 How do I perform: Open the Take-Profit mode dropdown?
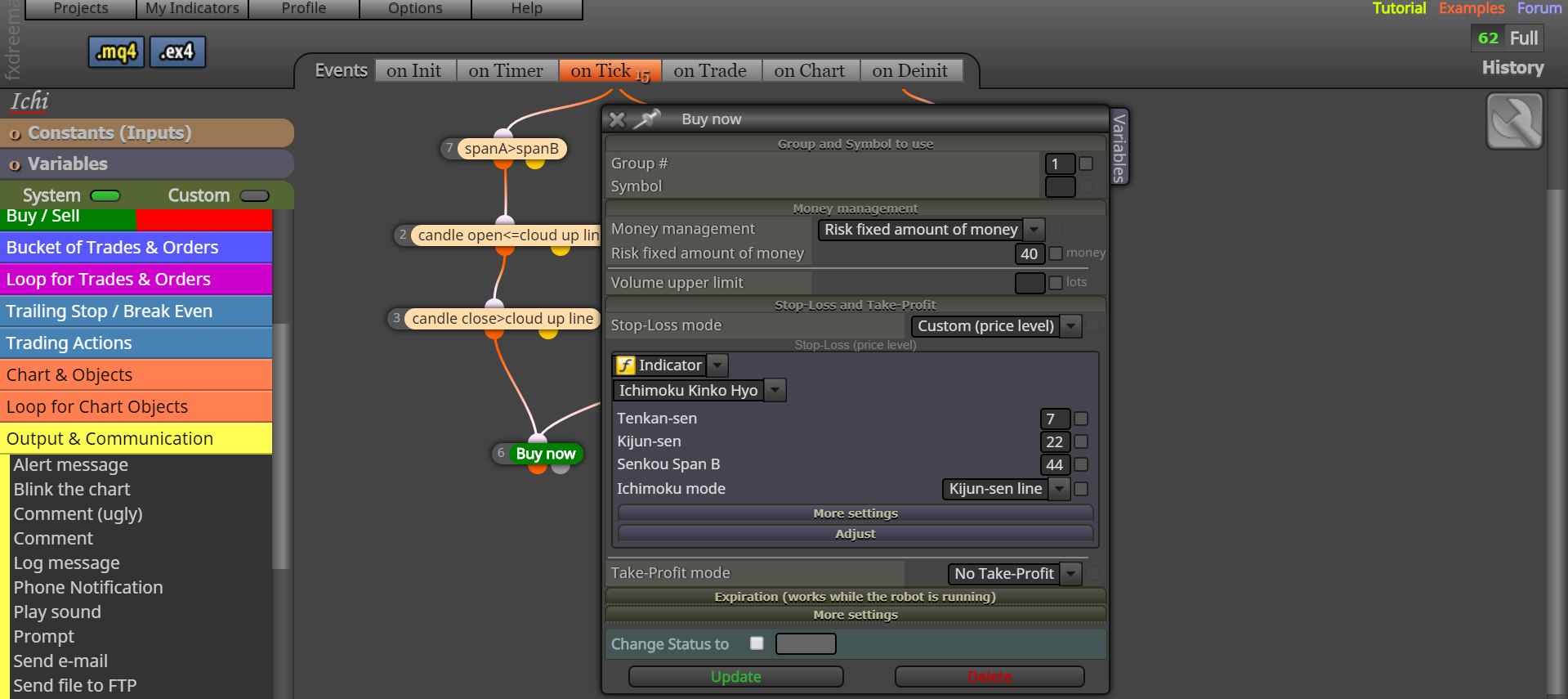coord(1015,574)
